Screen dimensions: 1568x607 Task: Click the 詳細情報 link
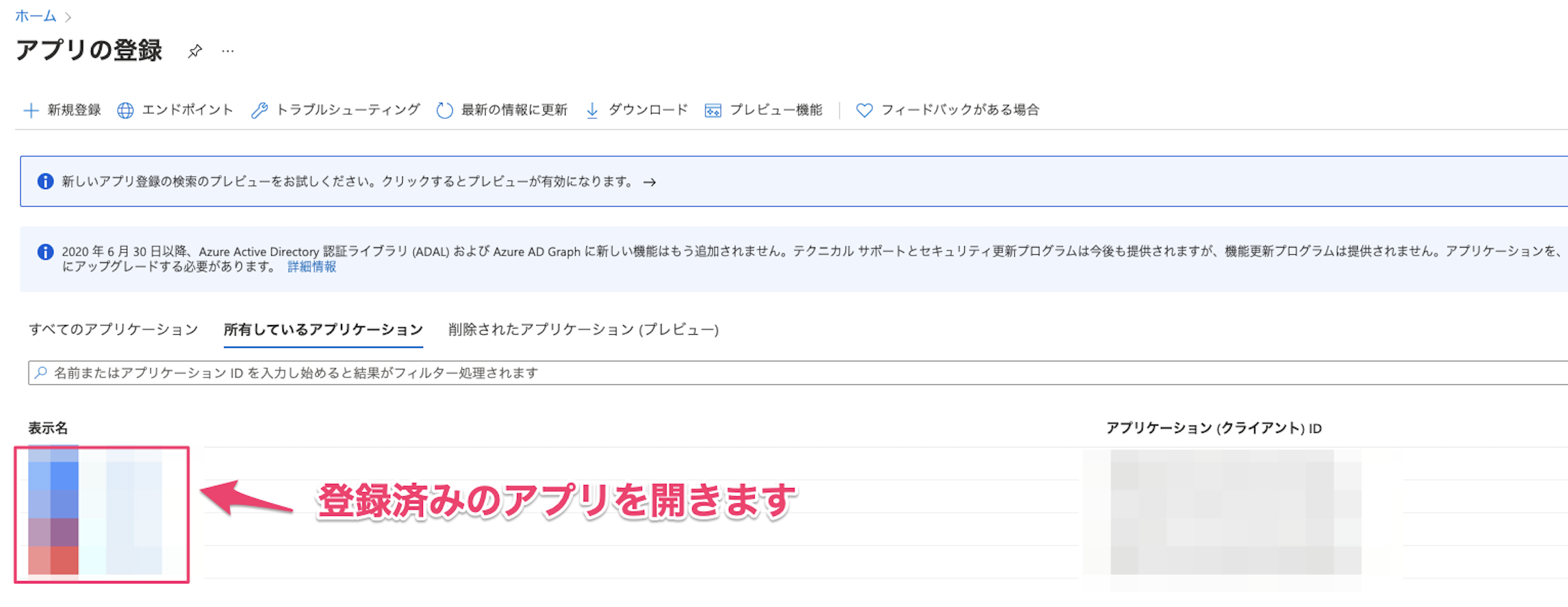tap(311, 267)
